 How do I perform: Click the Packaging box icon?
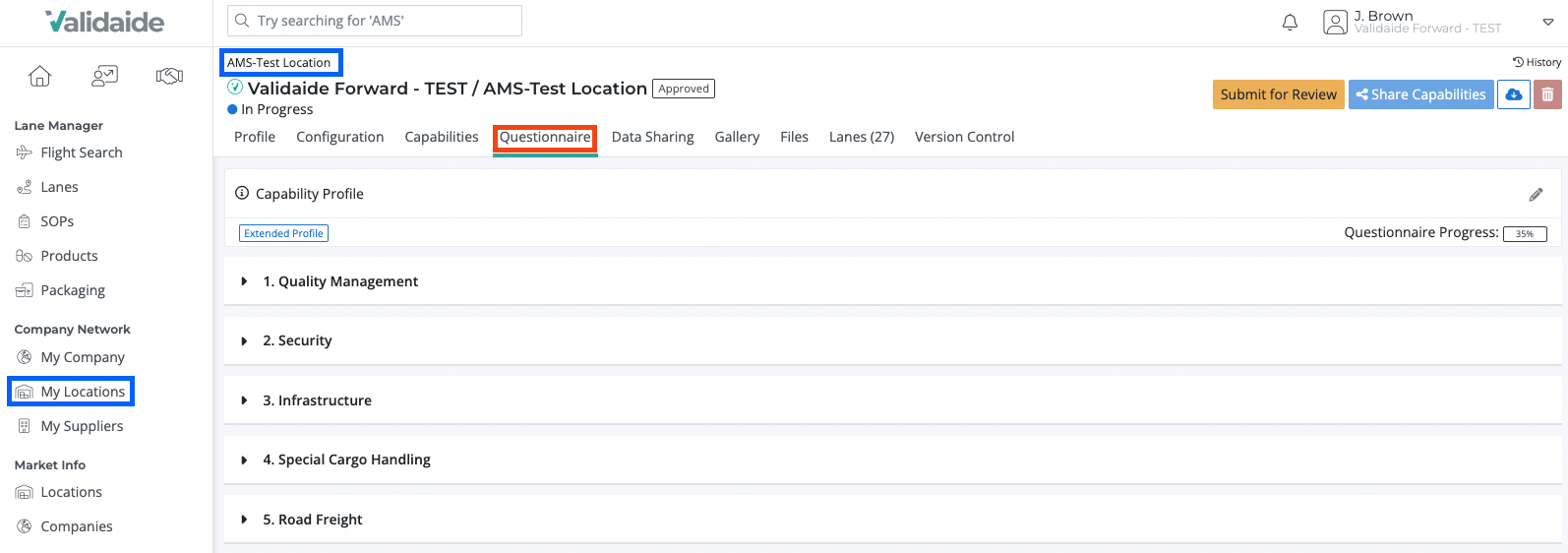pos(25,290)
